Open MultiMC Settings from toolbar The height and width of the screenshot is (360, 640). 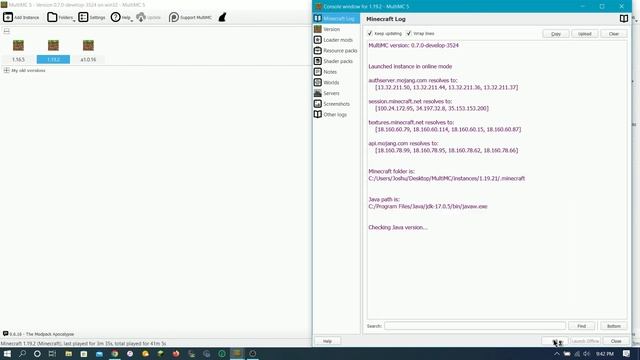(x=92, y=18)
